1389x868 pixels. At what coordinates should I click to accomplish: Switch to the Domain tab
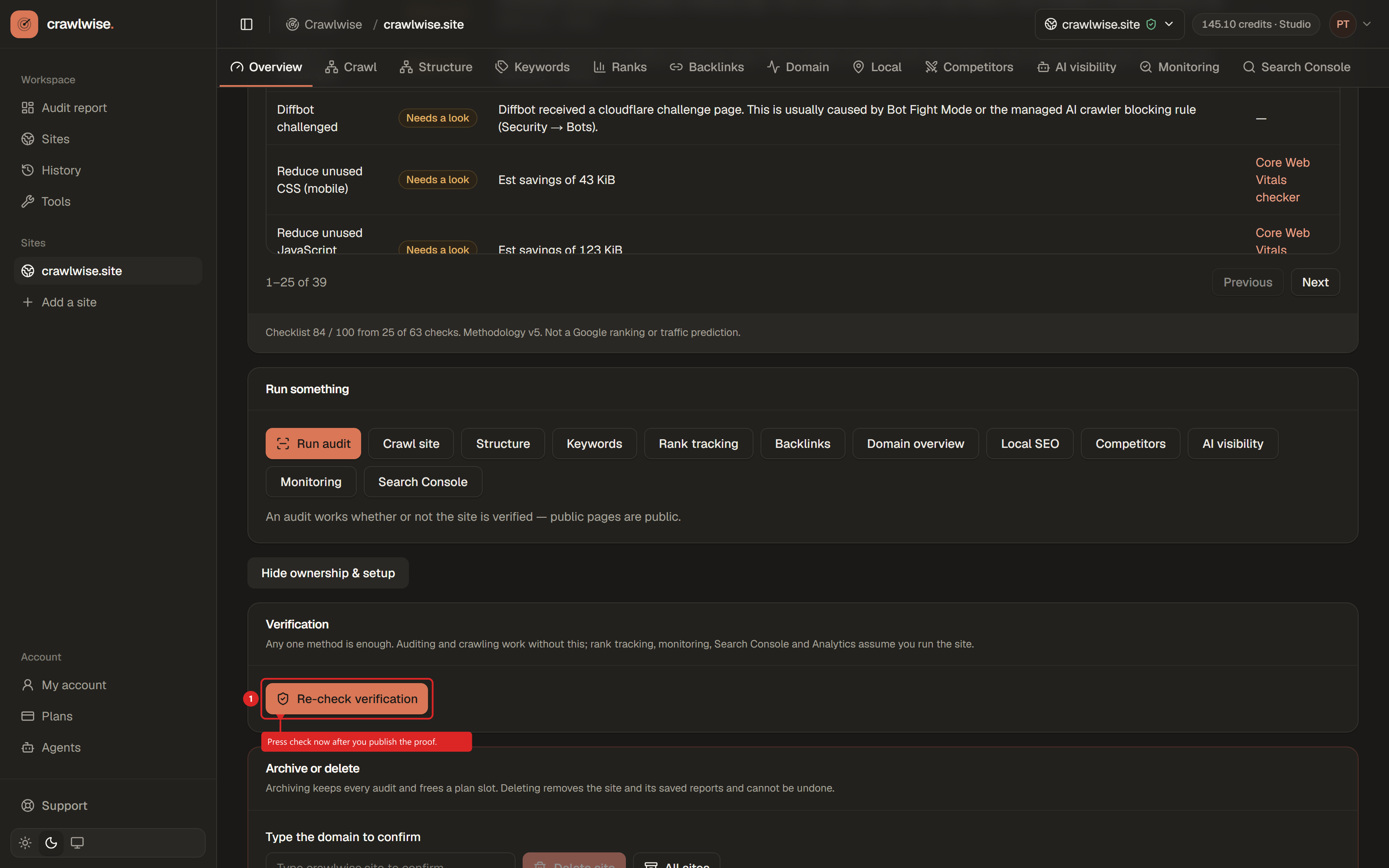(798, 67)
